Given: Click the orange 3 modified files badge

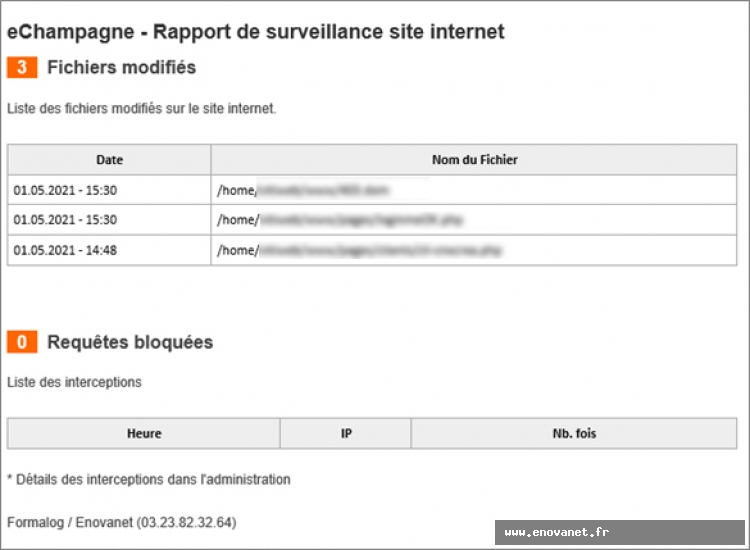Looking at the screenshot, I should 22,67.
